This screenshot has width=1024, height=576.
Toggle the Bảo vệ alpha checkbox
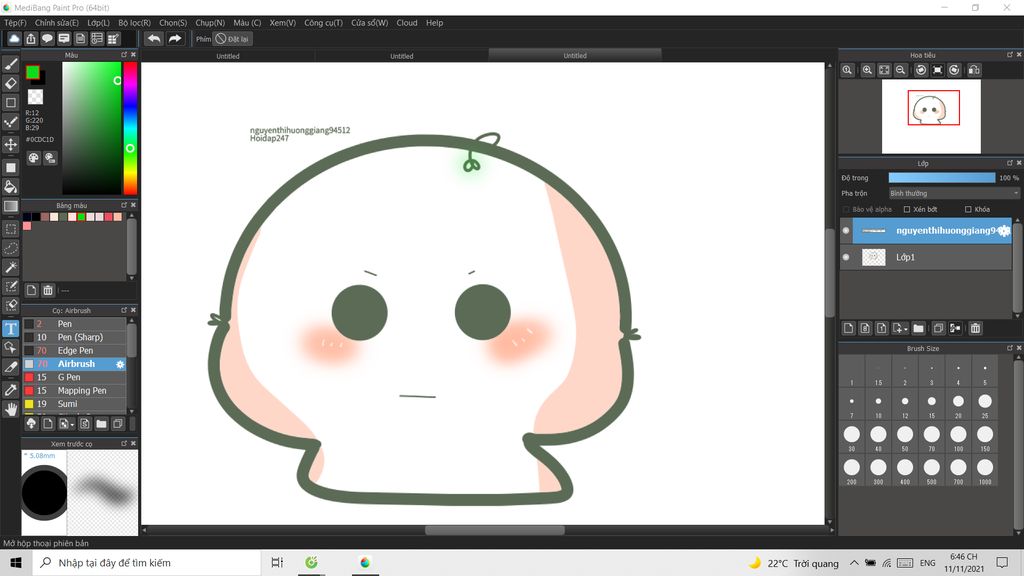846,210
